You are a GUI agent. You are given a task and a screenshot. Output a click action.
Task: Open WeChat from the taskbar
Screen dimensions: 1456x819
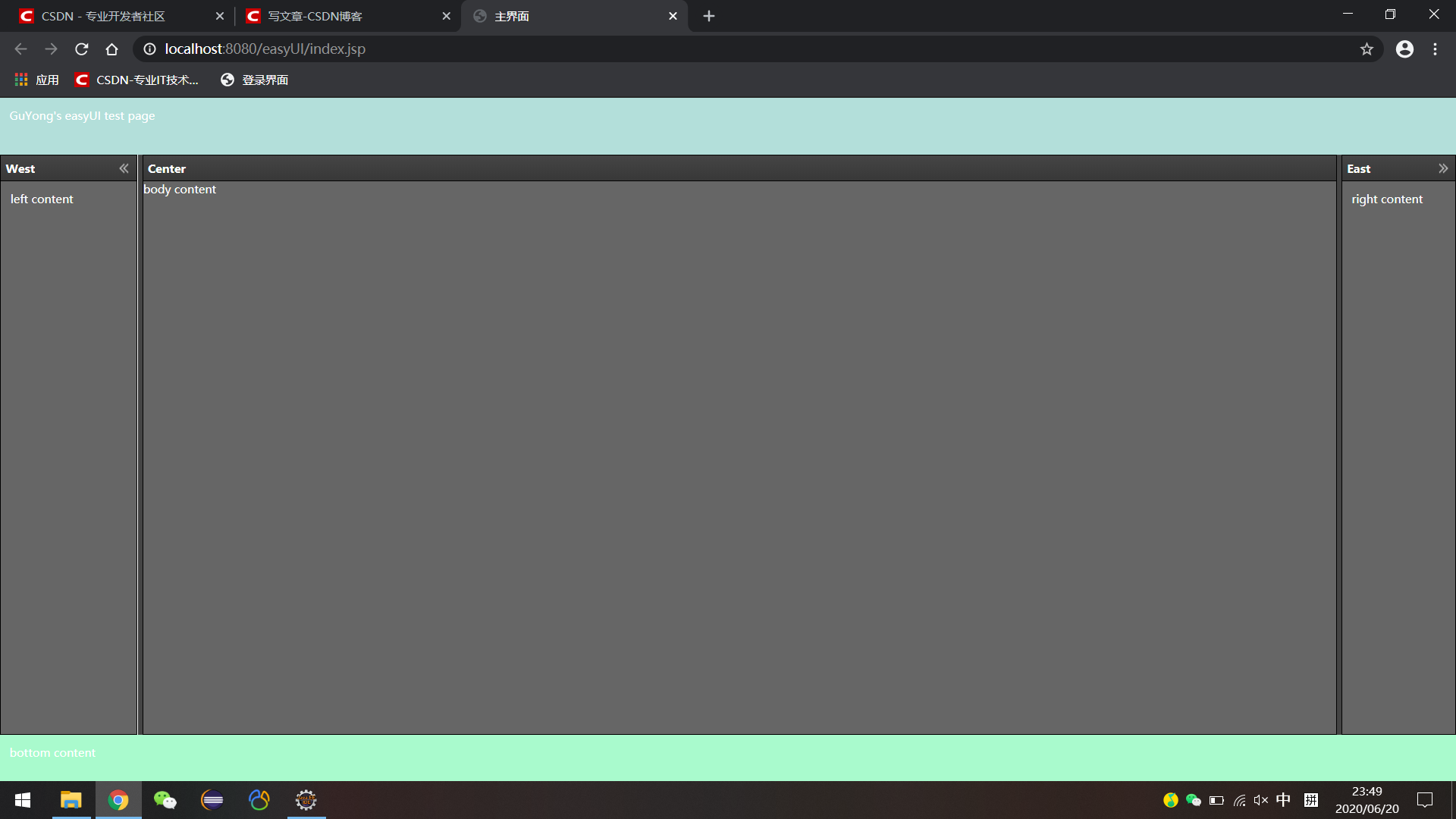point(165,800)
